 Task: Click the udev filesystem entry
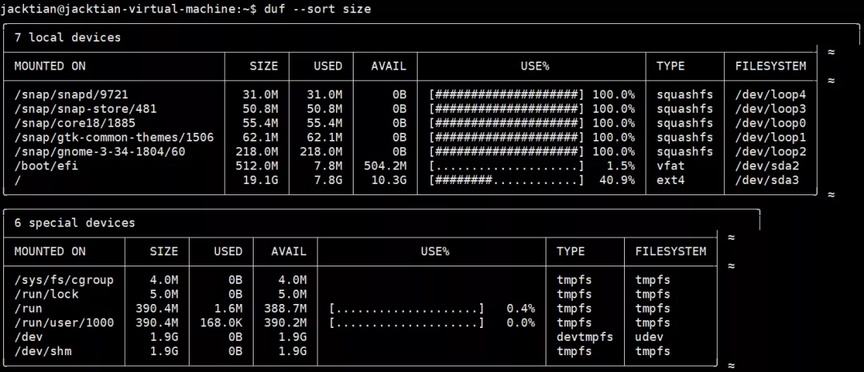649,337
